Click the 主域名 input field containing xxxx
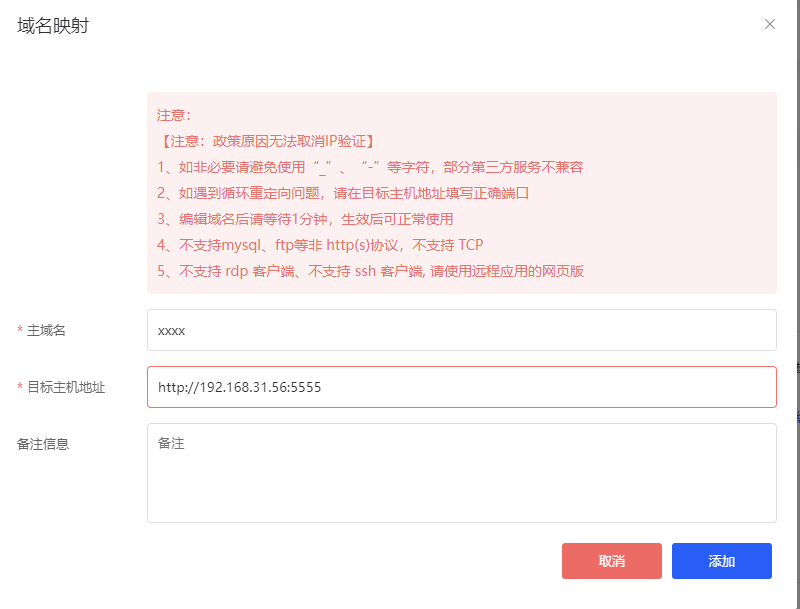The height and width of the screenshot is (609, 800). tap(461, 330)
